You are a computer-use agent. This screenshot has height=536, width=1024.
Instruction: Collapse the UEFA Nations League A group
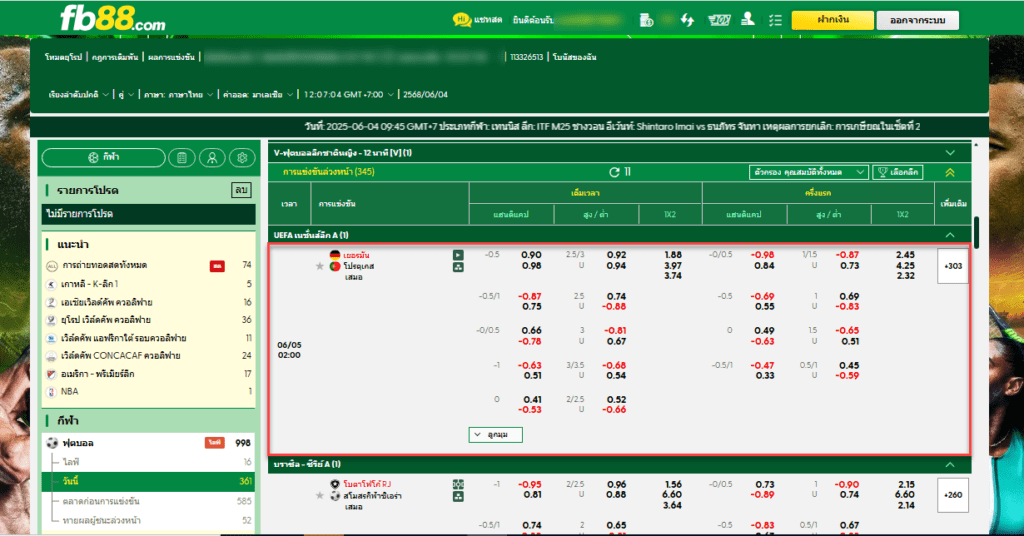coord(950,235)
